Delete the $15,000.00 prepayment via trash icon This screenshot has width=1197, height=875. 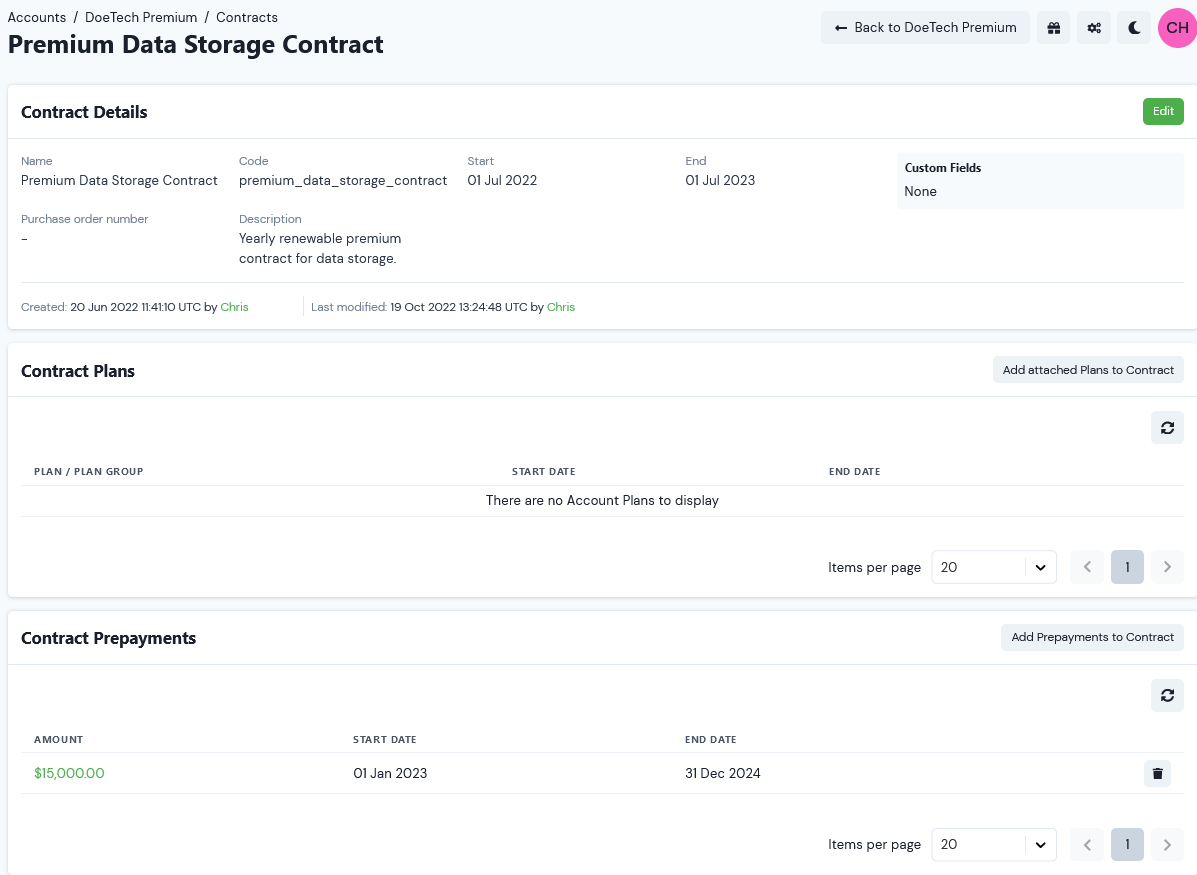1157,773
